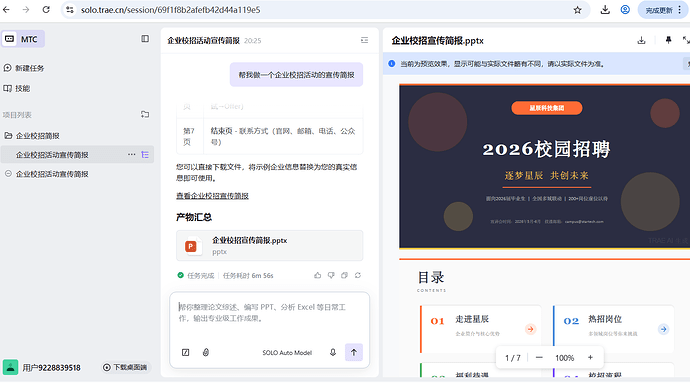The width and height of the screenshot is (690, 383).
Task: Click the 产物汇总 heading
Action: click(194, 217)
